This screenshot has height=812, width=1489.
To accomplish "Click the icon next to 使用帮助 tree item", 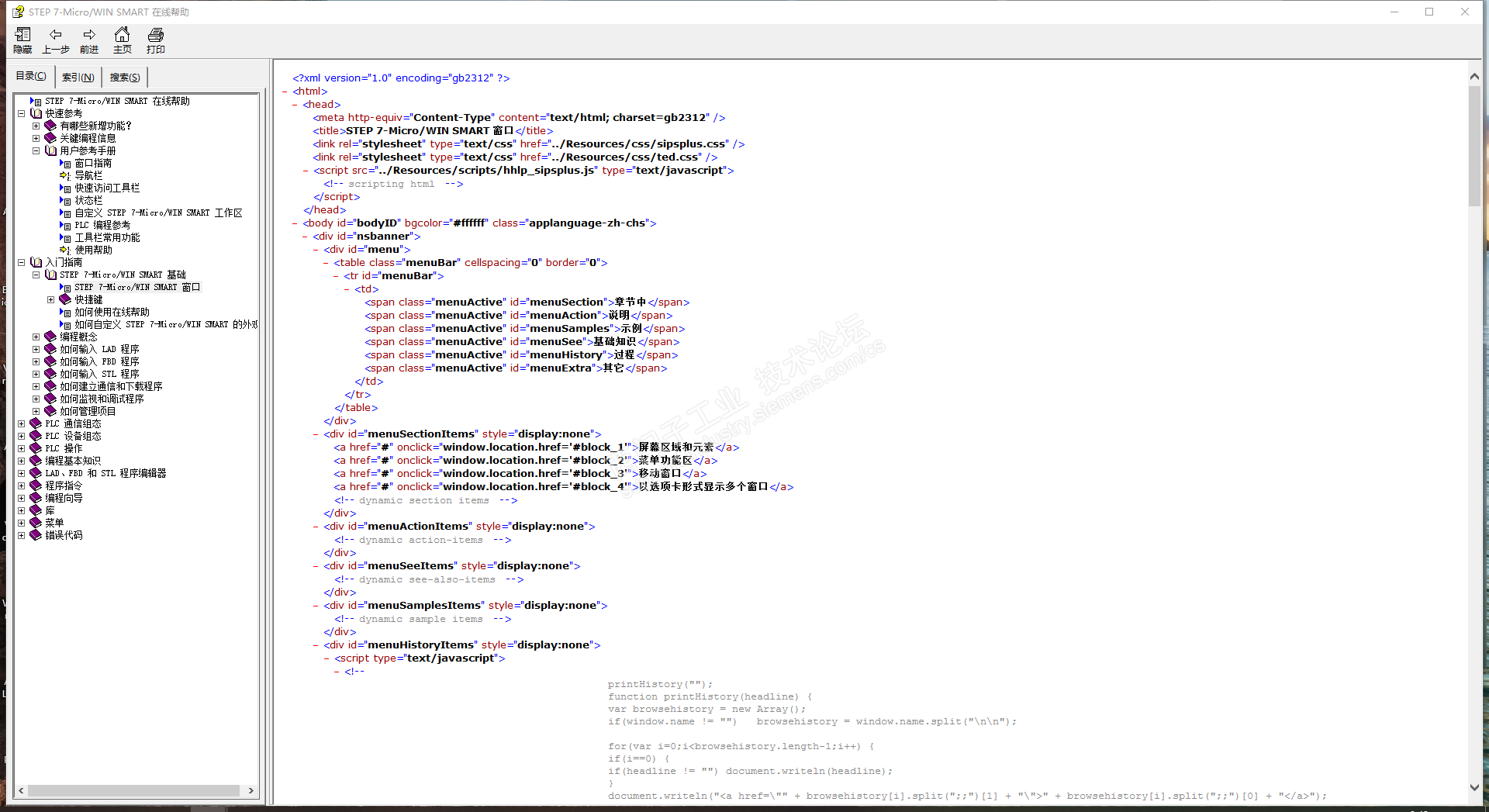I will (65, 250).
